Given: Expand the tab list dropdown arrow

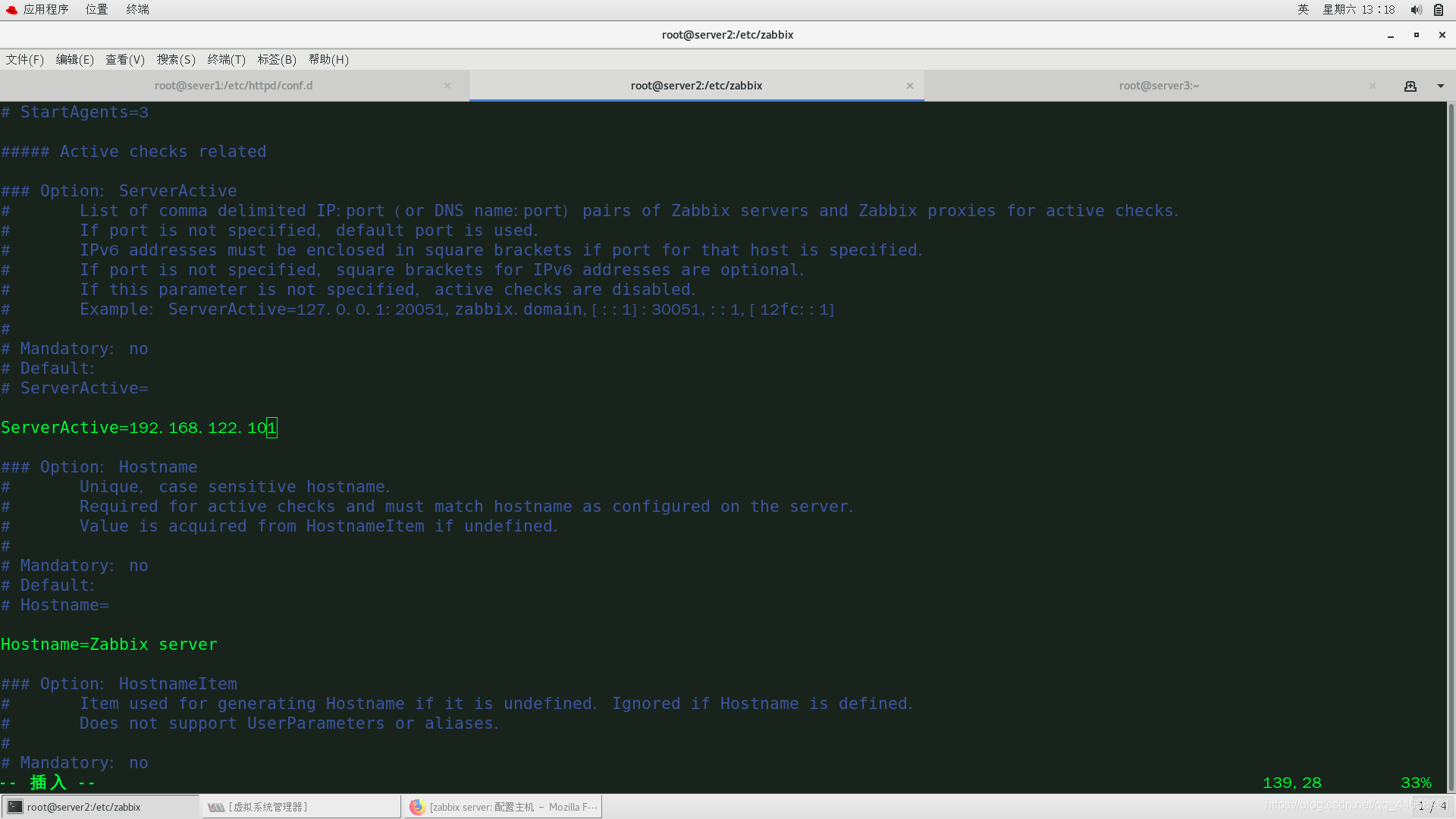Looking at the screenshot, I should coord(1441,86).
